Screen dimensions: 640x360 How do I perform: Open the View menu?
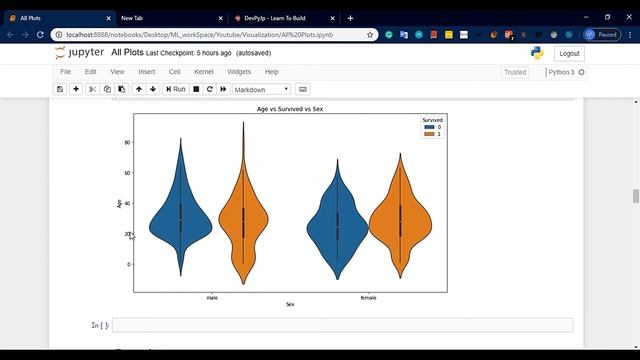pos(118,72)
